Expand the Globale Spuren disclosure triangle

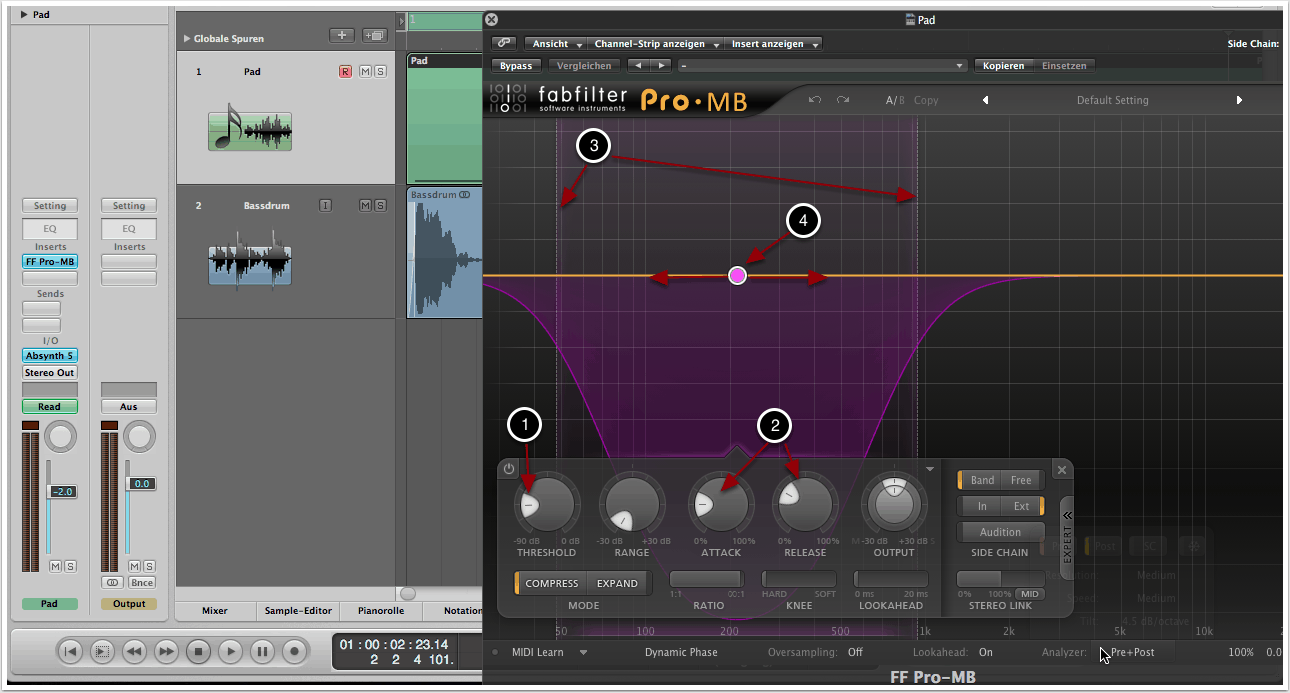[186, 39]
